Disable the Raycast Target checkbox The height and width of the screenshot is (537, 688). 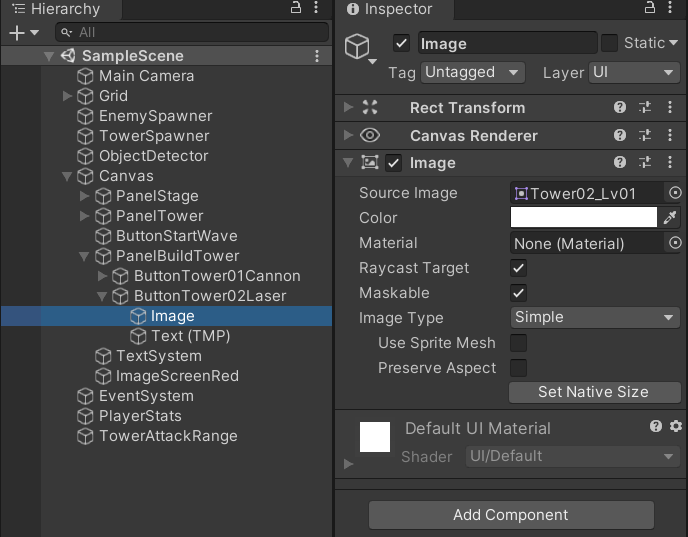click(x=519, y=268)
